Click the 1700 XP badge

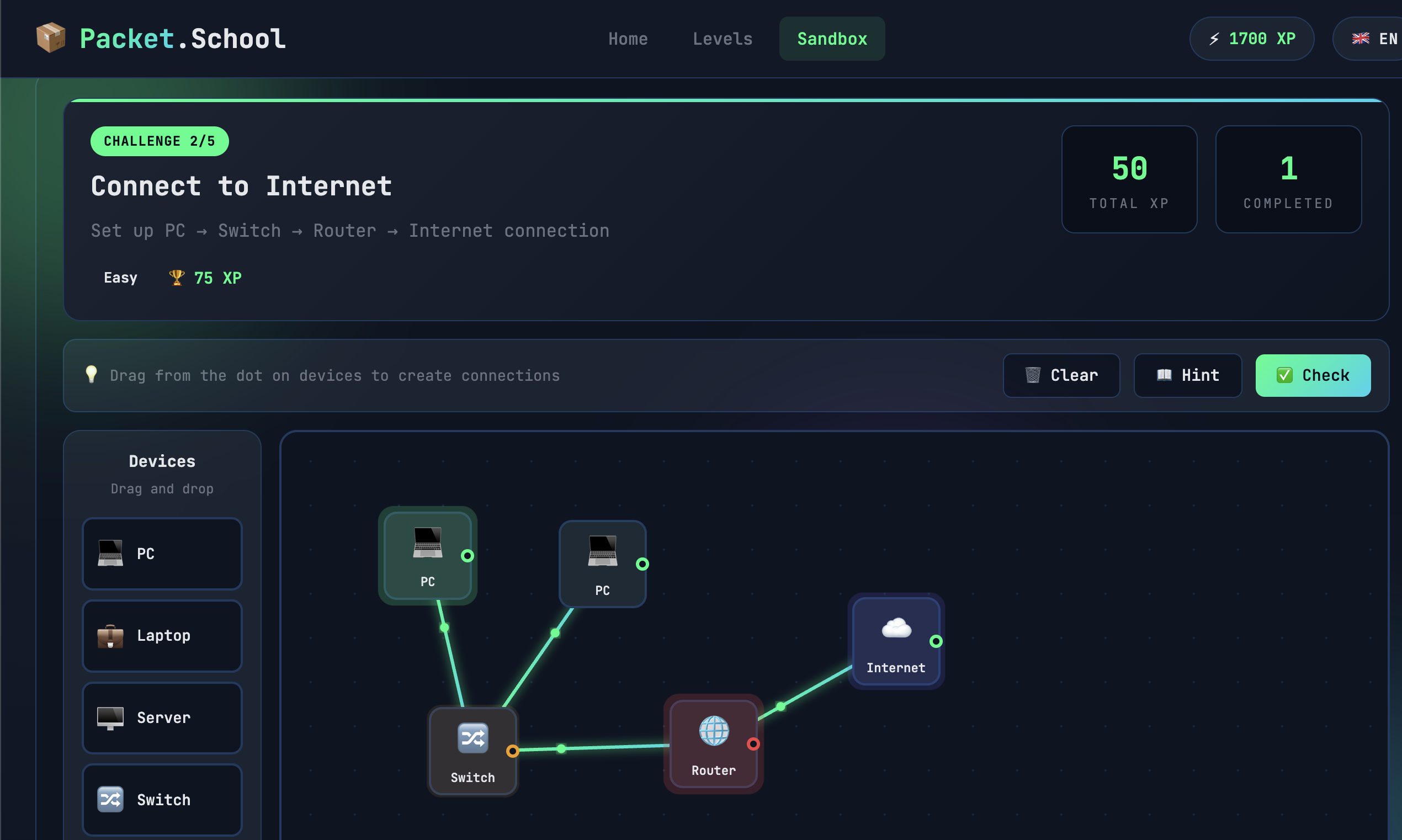tap(1251, 39)
